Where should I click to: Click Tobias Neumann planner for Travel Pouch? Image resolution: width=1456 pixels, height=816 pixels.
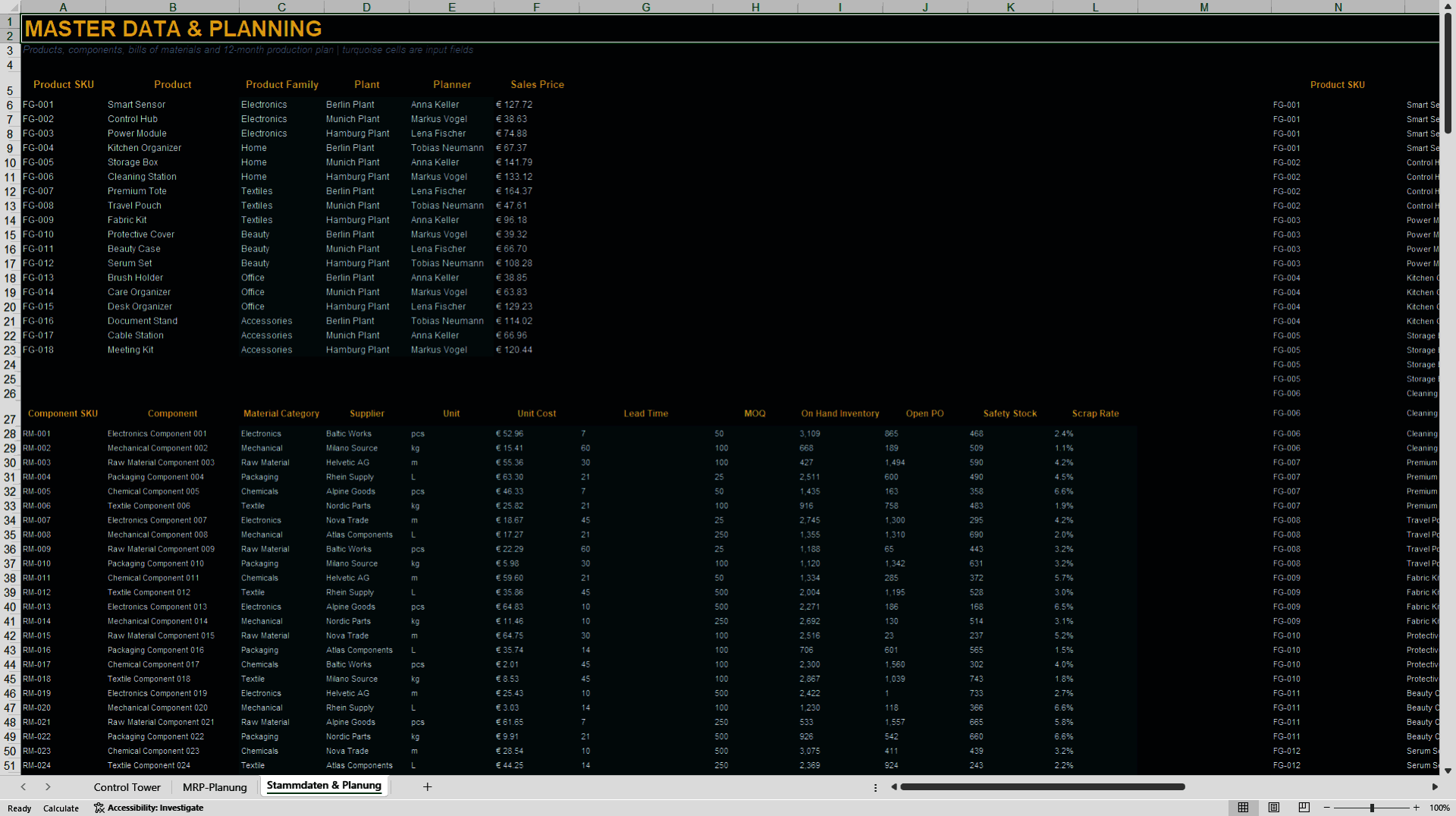click(451, 206)
